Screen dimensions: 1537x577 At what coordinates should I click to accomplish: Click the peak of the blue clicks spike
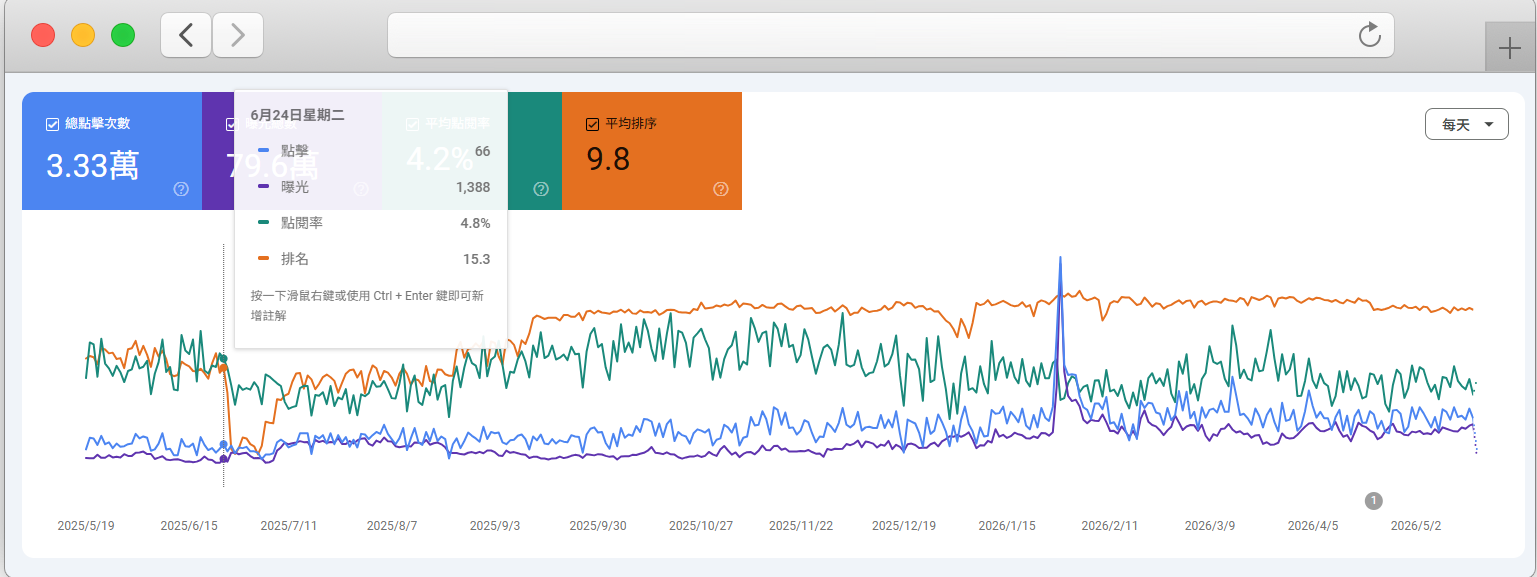[x=1060, y=259]
